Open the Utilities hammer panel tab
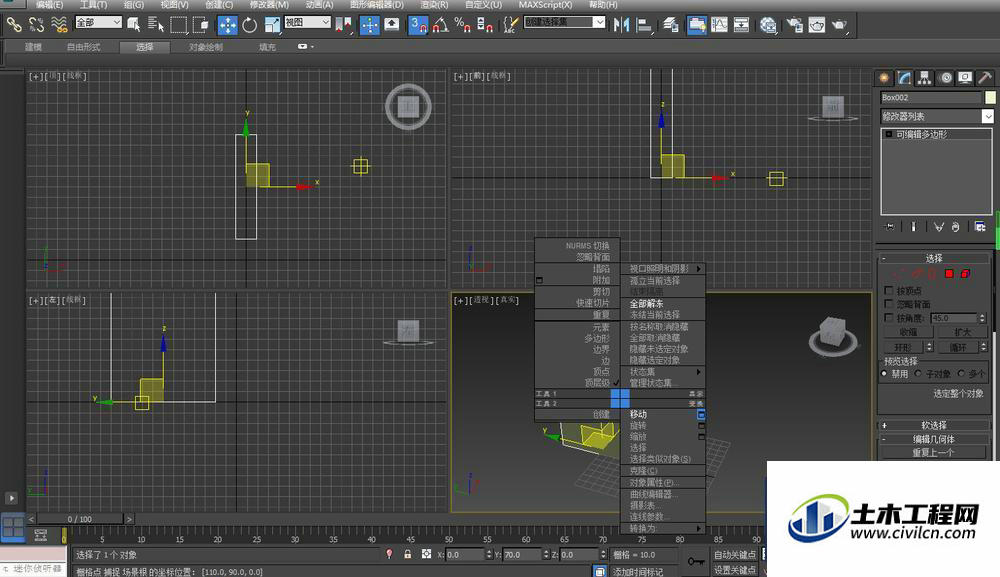 tap(985, 78)
